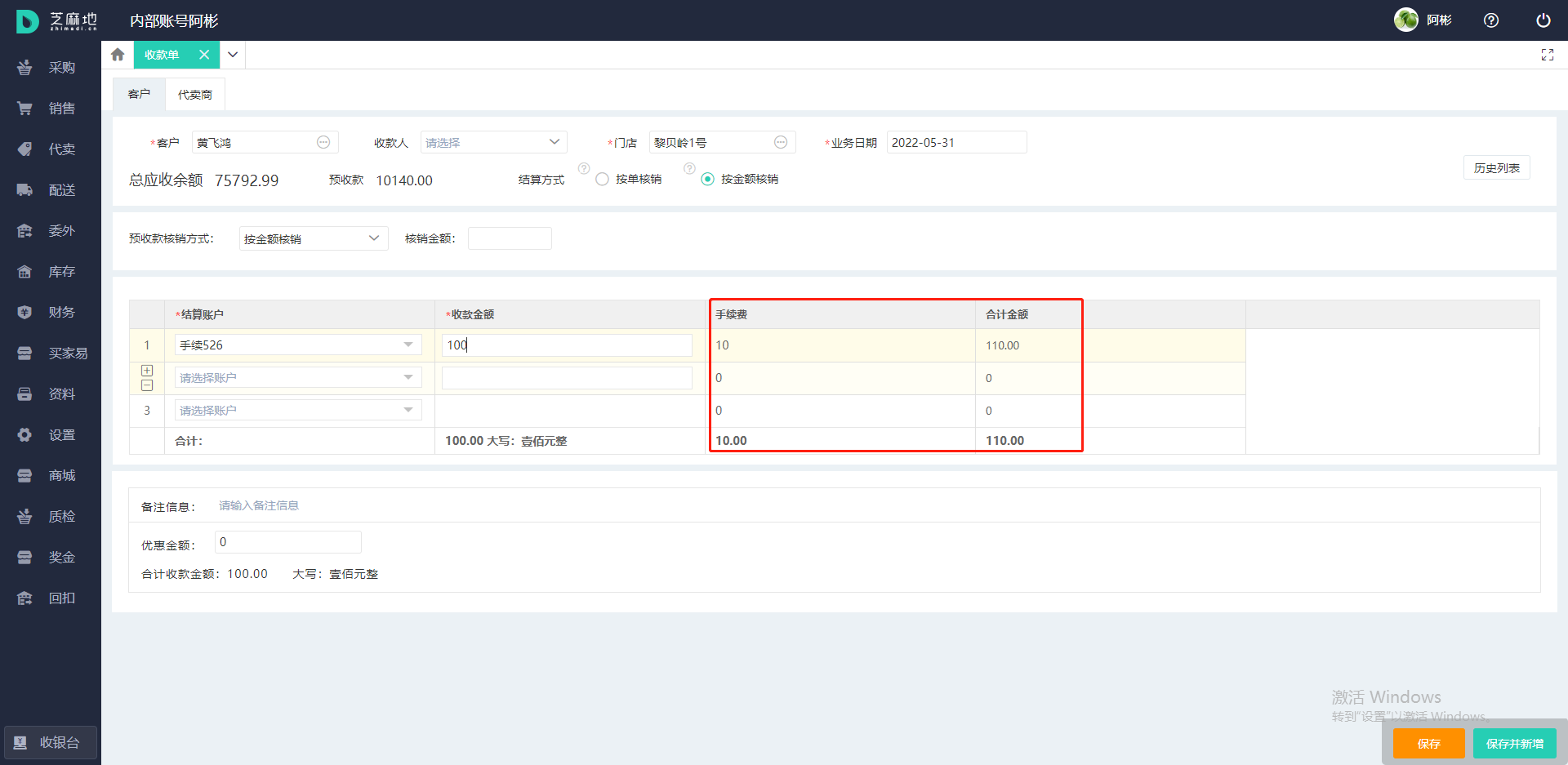Open the 回扣 sidebar module
Viewport: 1568px width, 765px height.
click(x=50, y=598)
